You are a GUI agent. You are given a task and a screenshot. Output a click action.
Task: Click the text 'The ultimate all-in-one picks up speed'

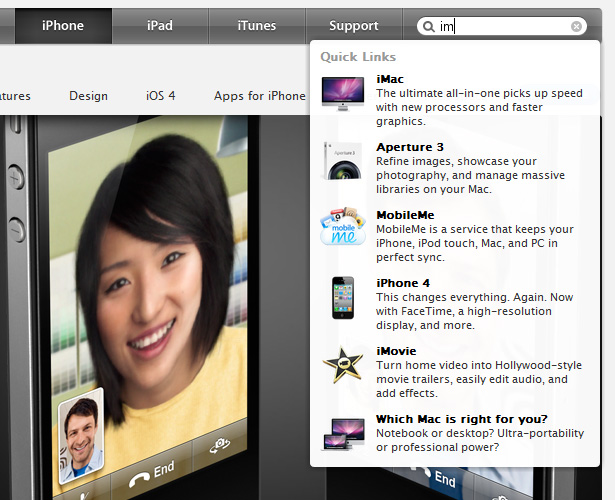pos(479,93)
